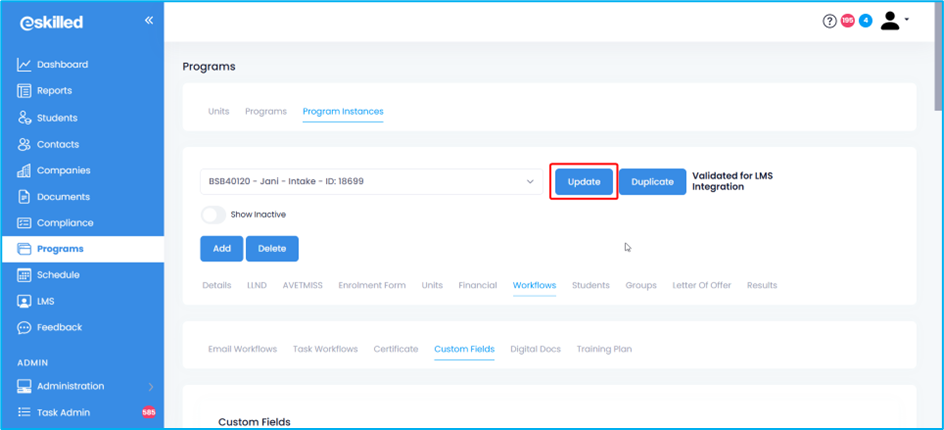Click the Delete button
Screen dimensions: 944x430
coord(272,249)
